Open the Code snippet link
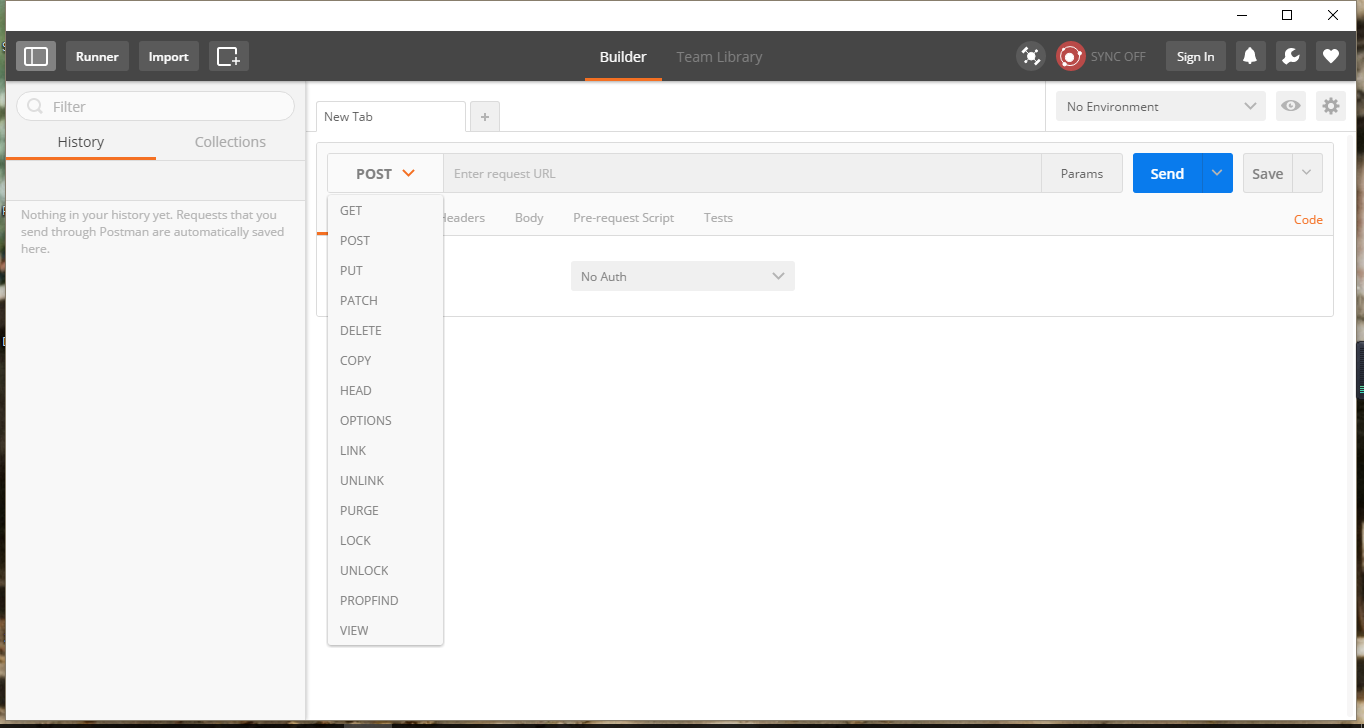The height and width of the screenshot is (728, 1364). pos(1308,219)
